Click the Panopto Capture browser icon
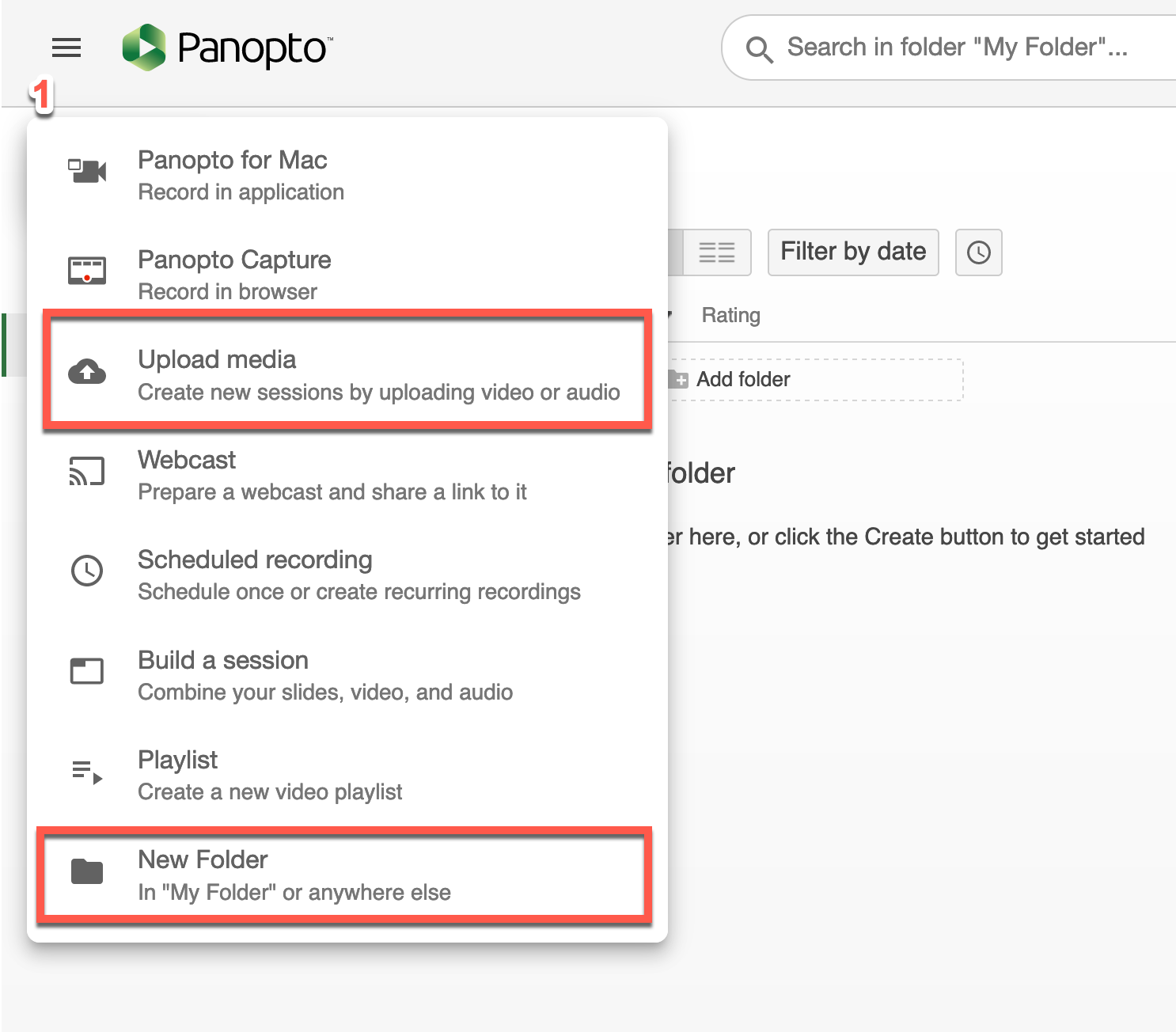 point(87,271)
